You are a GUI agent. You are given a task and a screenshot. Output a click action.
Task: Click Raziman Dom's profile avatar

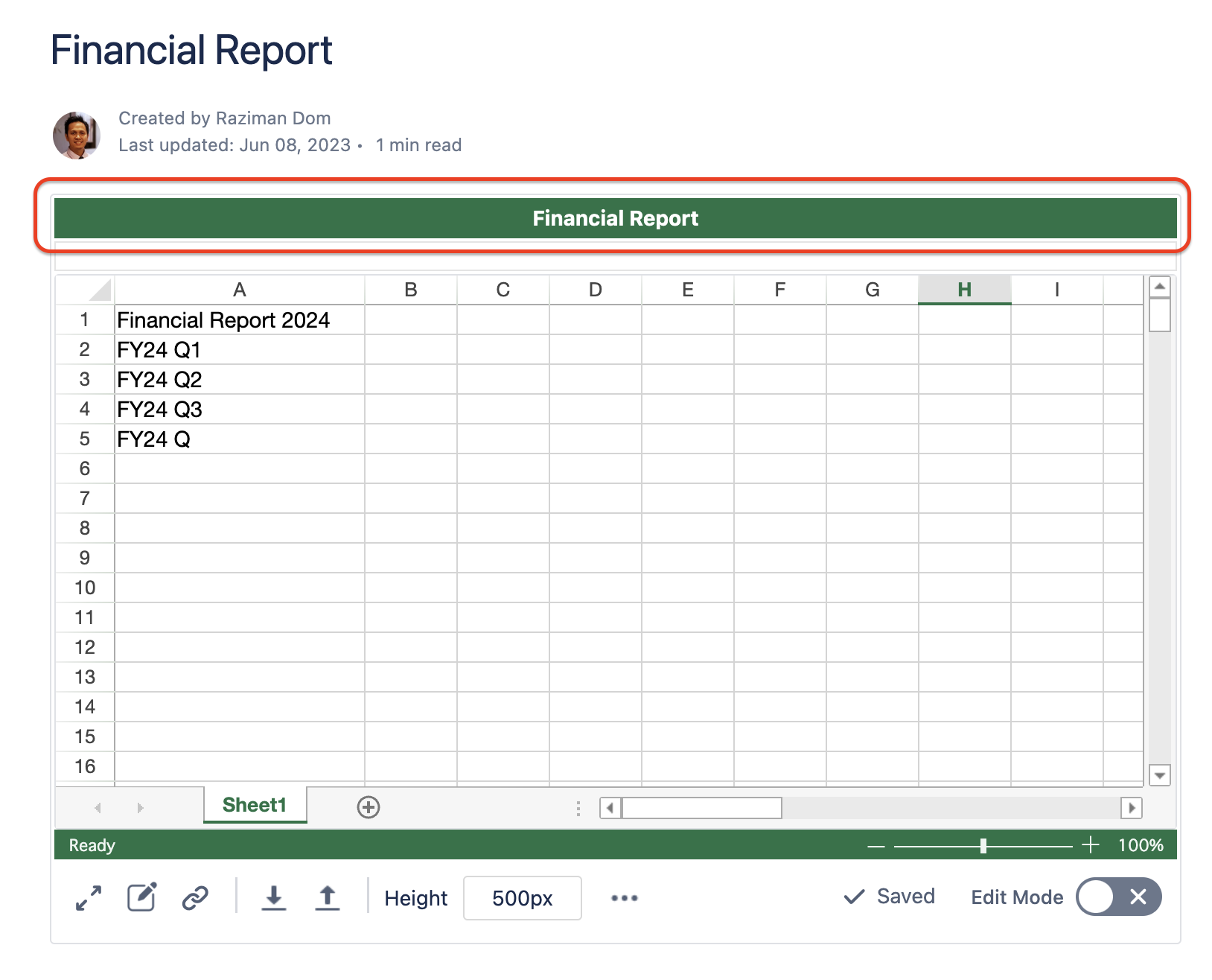[x=77, y=136]
